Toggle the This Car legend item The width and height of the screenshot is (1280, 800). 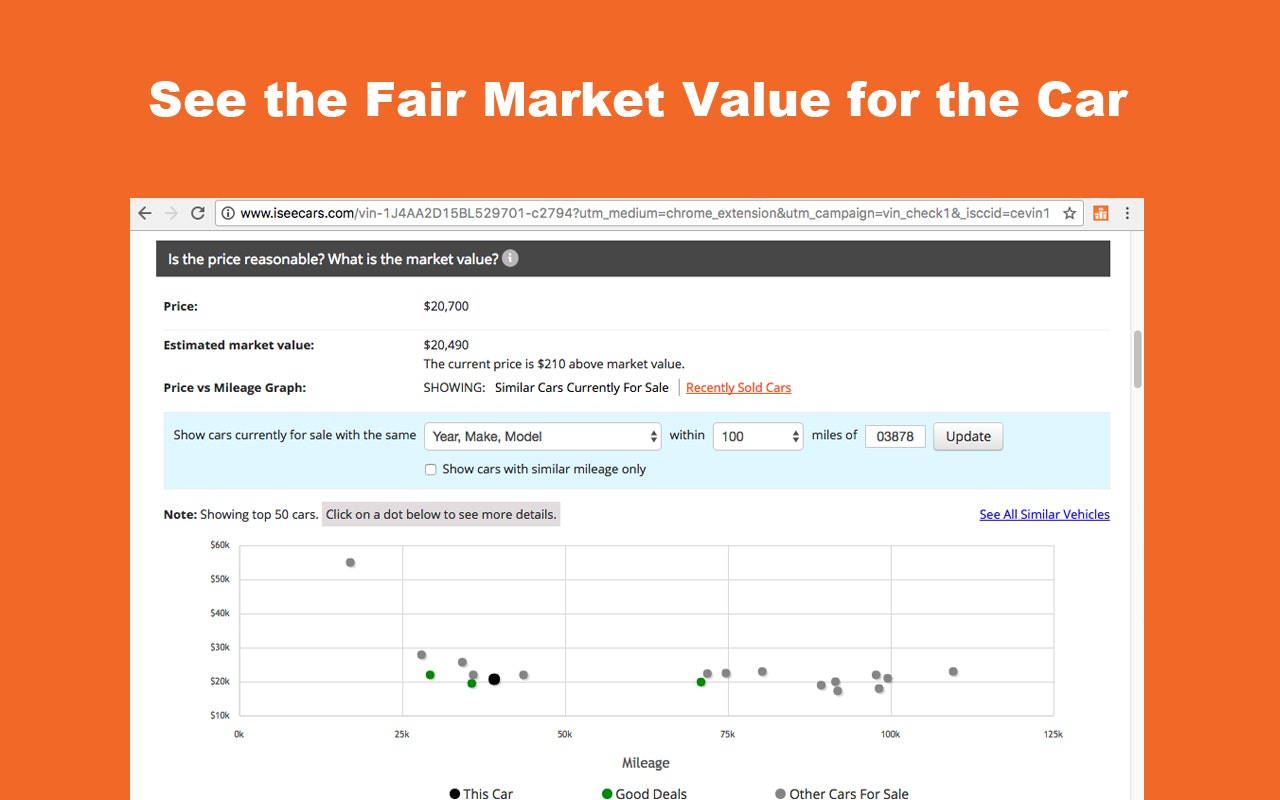[481, 793]
